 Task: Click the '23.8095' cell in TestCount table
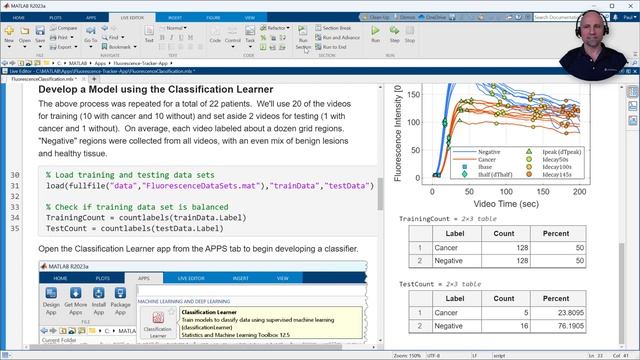tap(558, 313)
